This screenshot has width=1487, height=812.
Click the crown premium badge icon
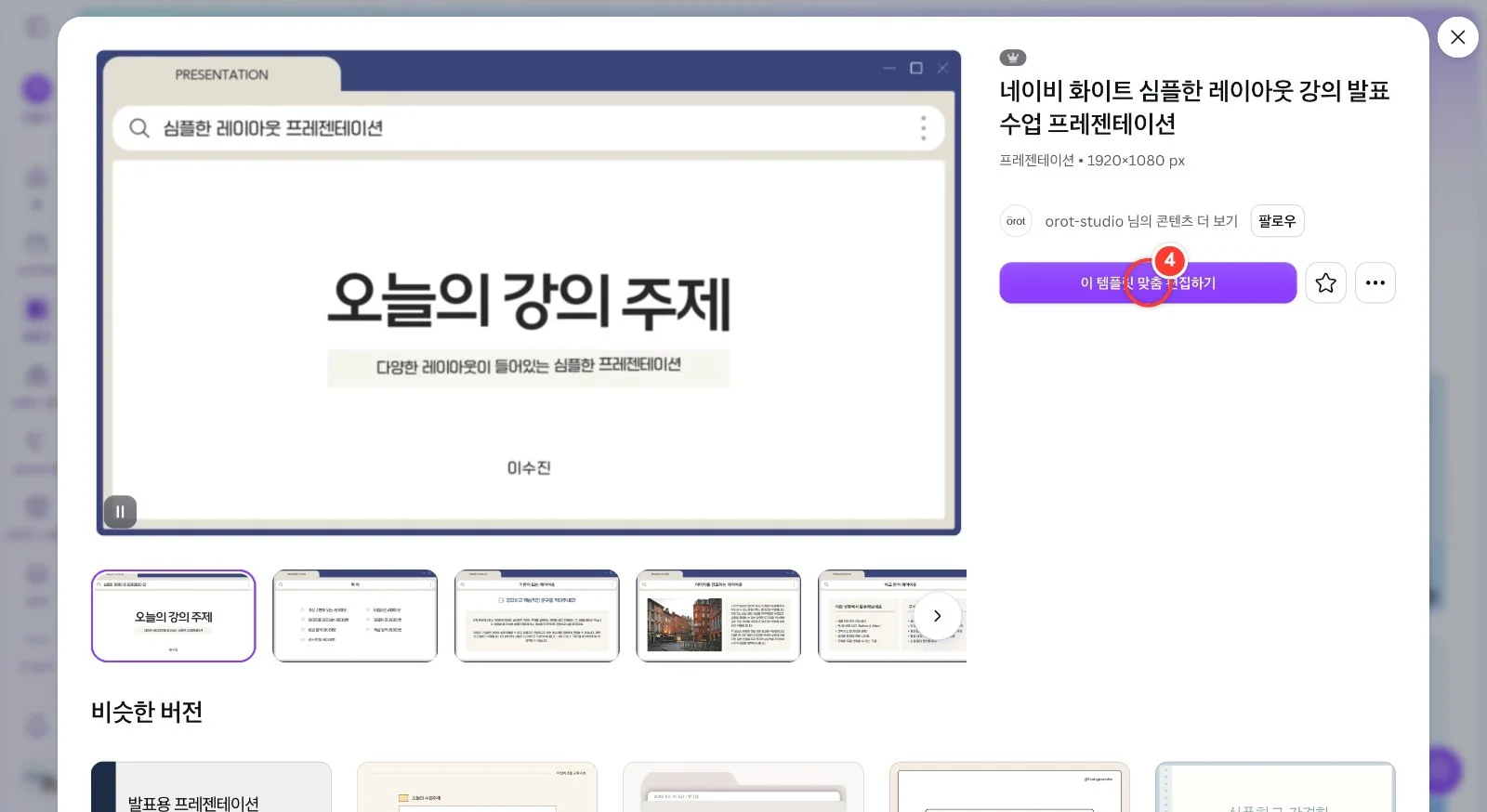click(1013, 58)
